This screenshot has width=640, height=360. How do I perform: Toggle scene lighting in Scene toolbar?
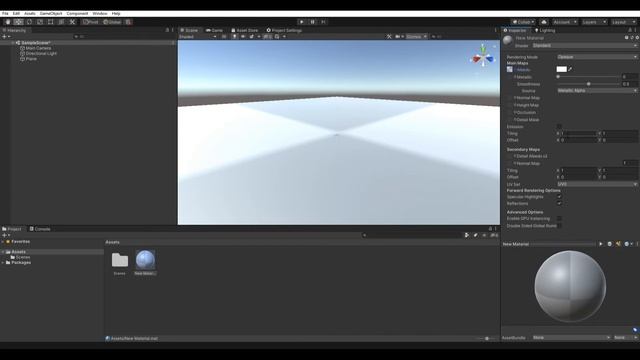234,37
